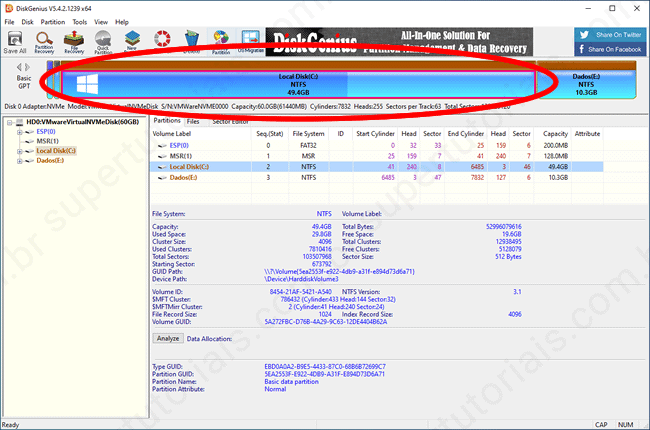Viewport: 650px width, 430px height.
Task: Click the colorful pie Backup Partition icon
Action: (221, 42)
